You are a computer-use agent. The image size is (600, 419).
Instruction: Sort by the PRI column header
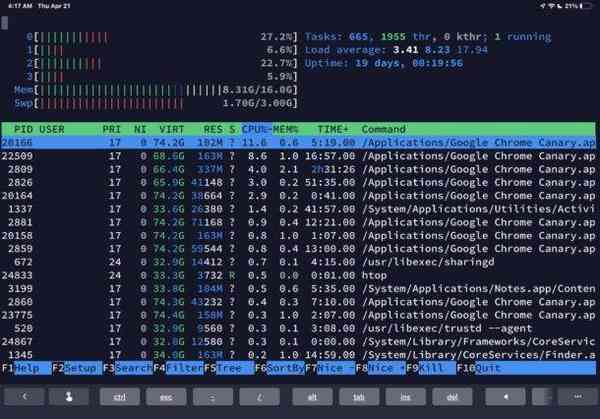click(x=111, y=129)
